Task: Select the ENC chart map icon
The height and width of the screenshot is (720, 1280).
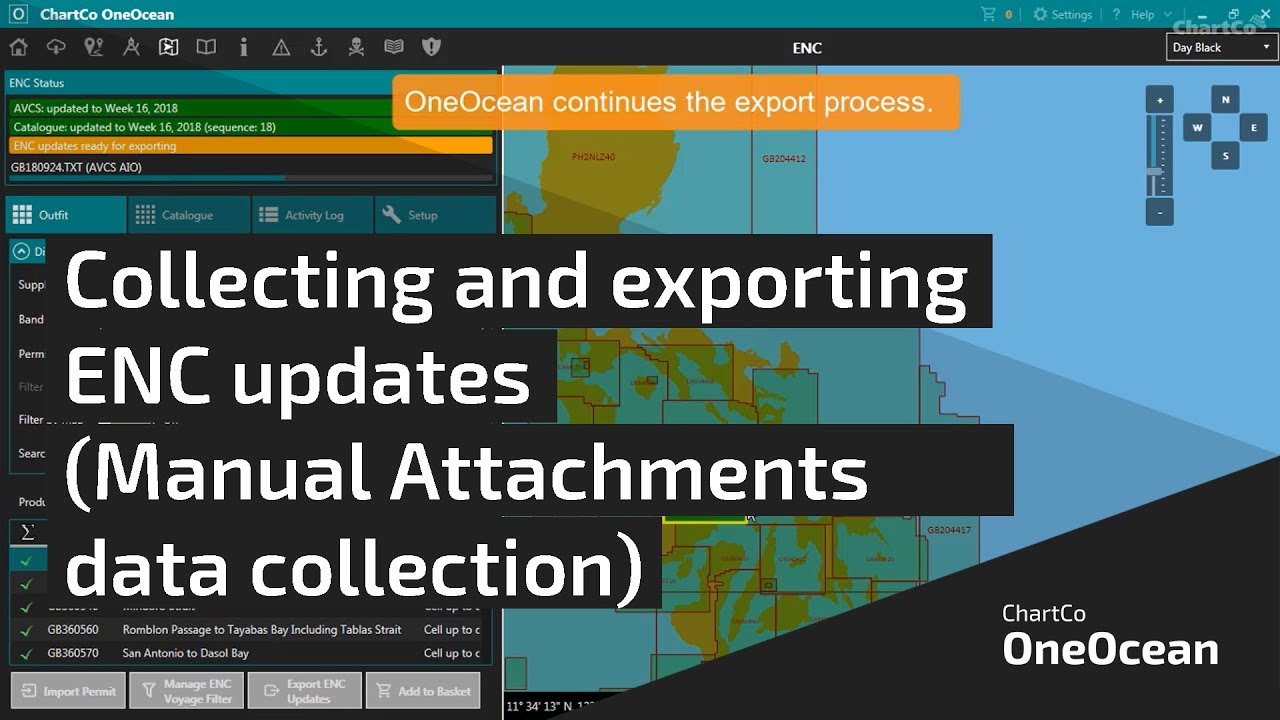Action: [x=168, y=47]
